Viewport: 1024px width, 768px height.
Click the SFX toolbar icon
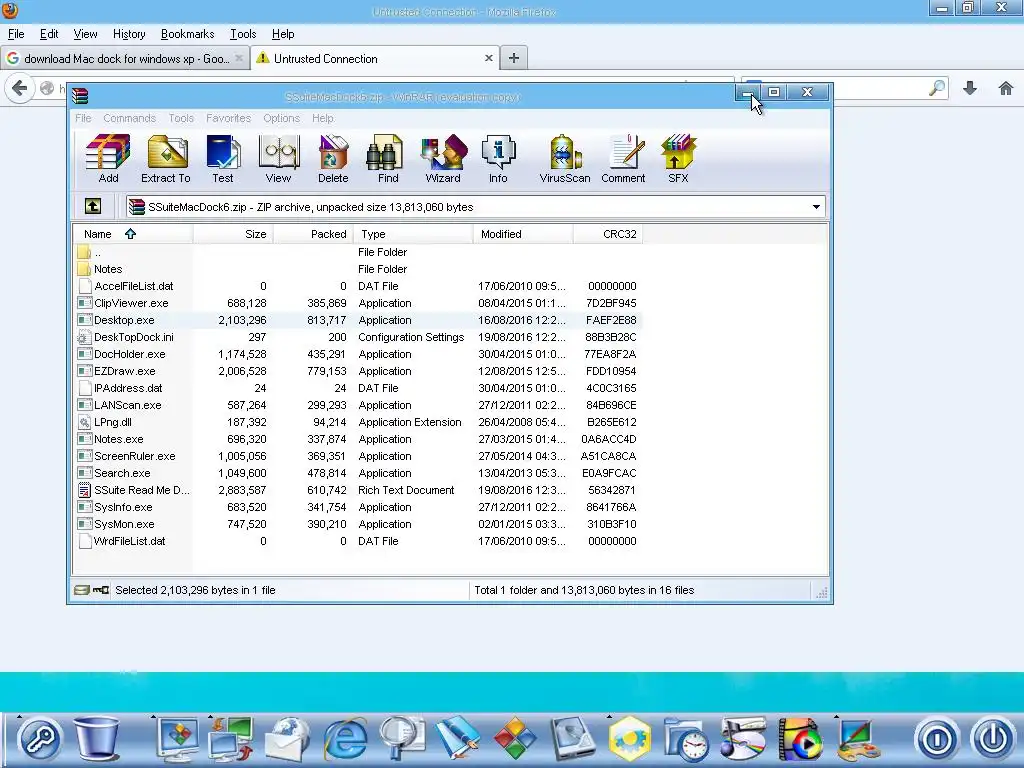pos(679,159)
